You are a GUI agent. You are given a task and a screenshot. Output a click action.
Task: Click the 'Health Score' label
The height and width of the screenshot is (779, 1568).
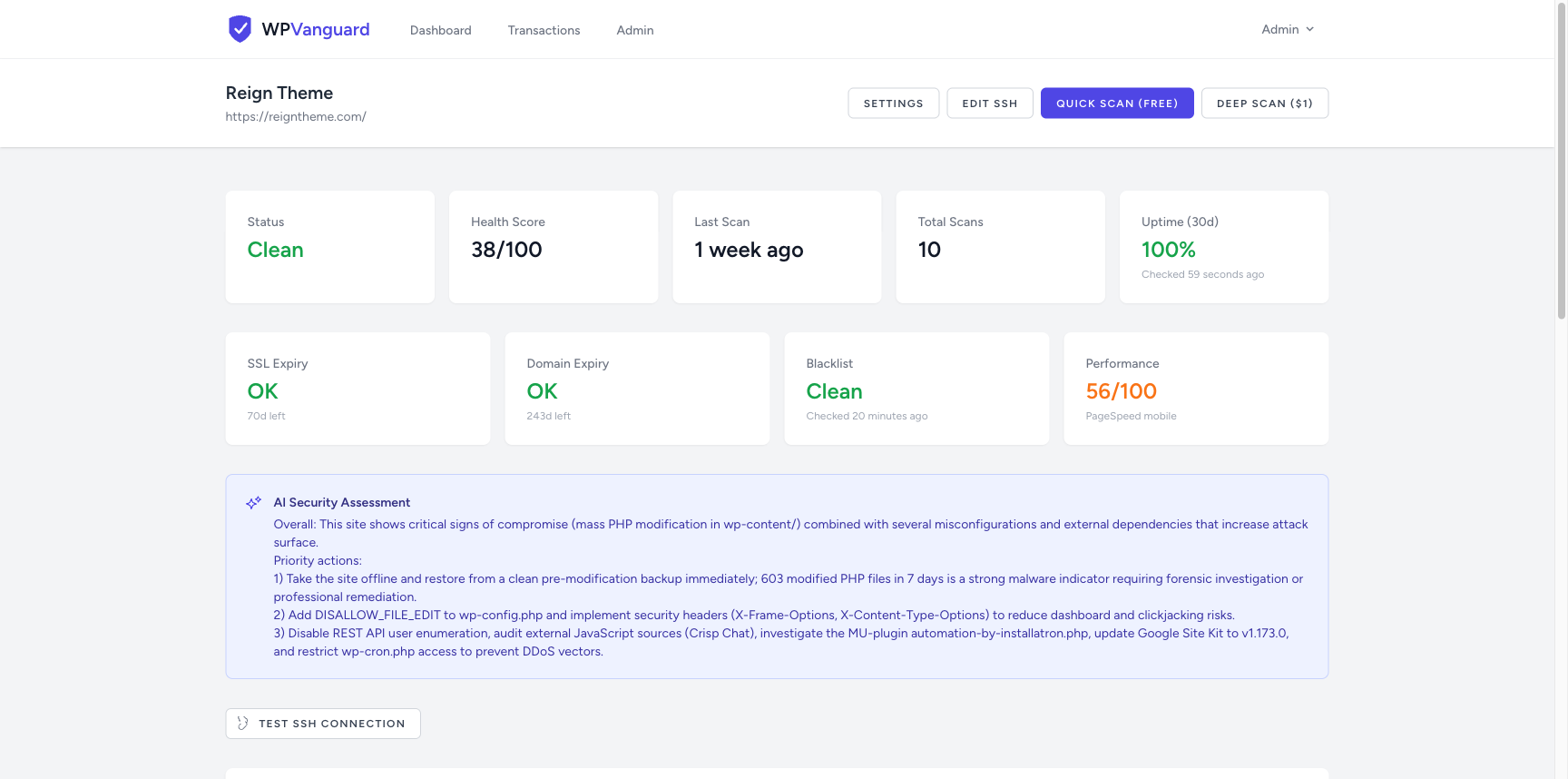tap(508, 222)
